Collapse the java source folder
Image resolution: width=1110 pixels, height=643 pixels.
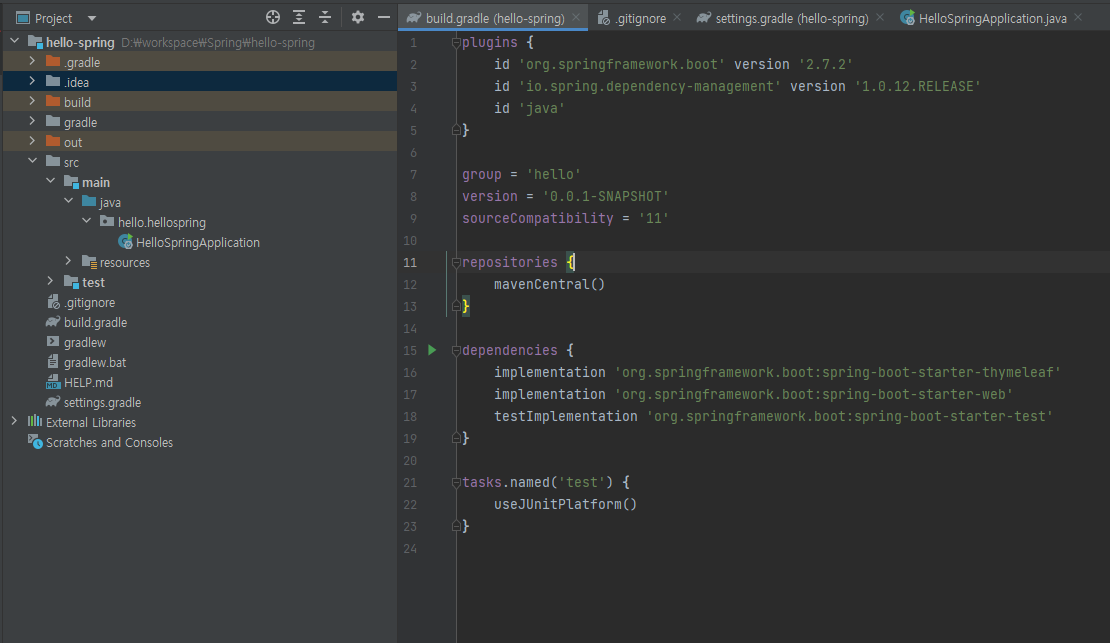pos(69,201)
